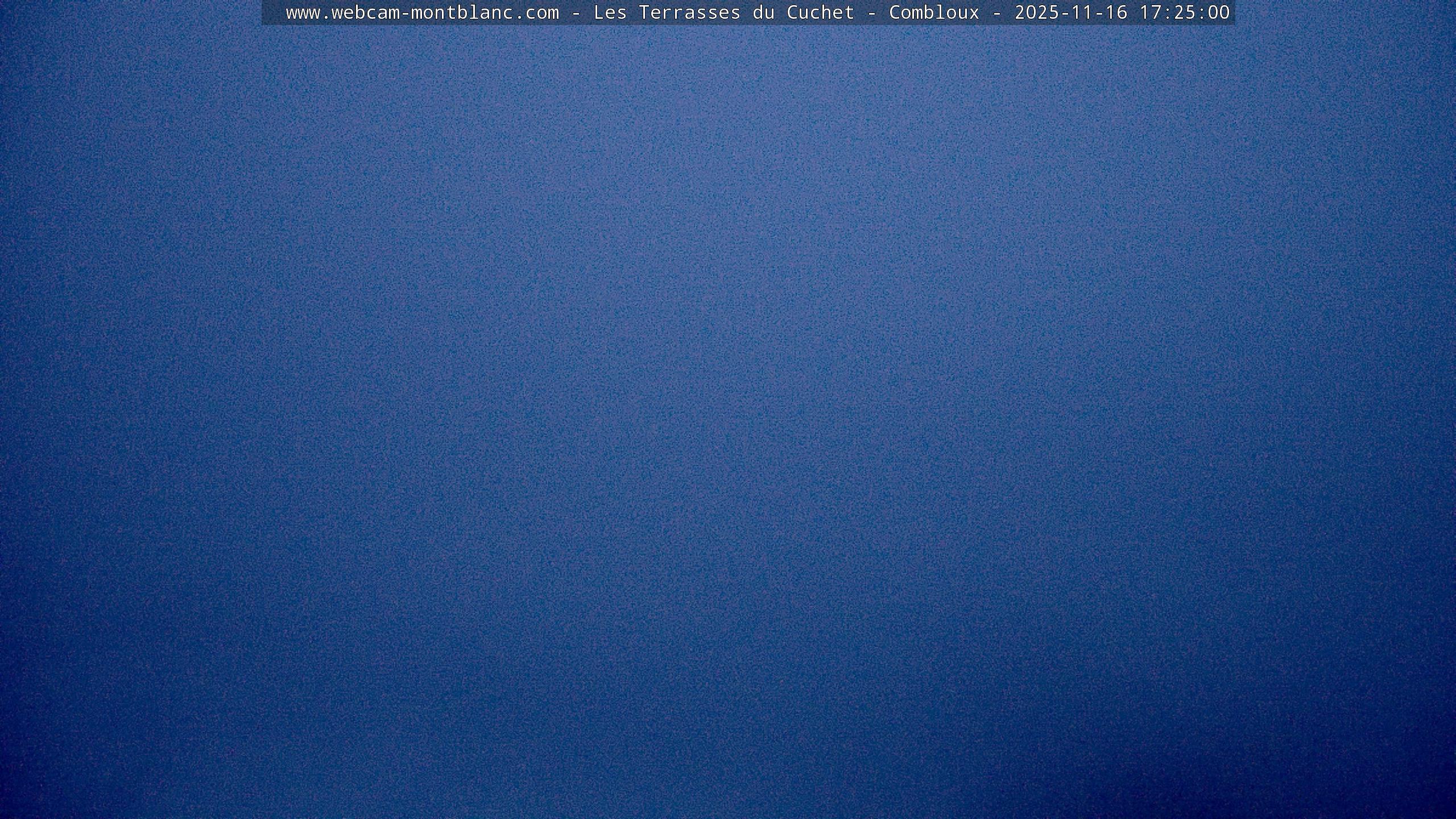Click the blank start of the caption bar
This screenshot has width=1456, height=819.
tap(273, 13)
